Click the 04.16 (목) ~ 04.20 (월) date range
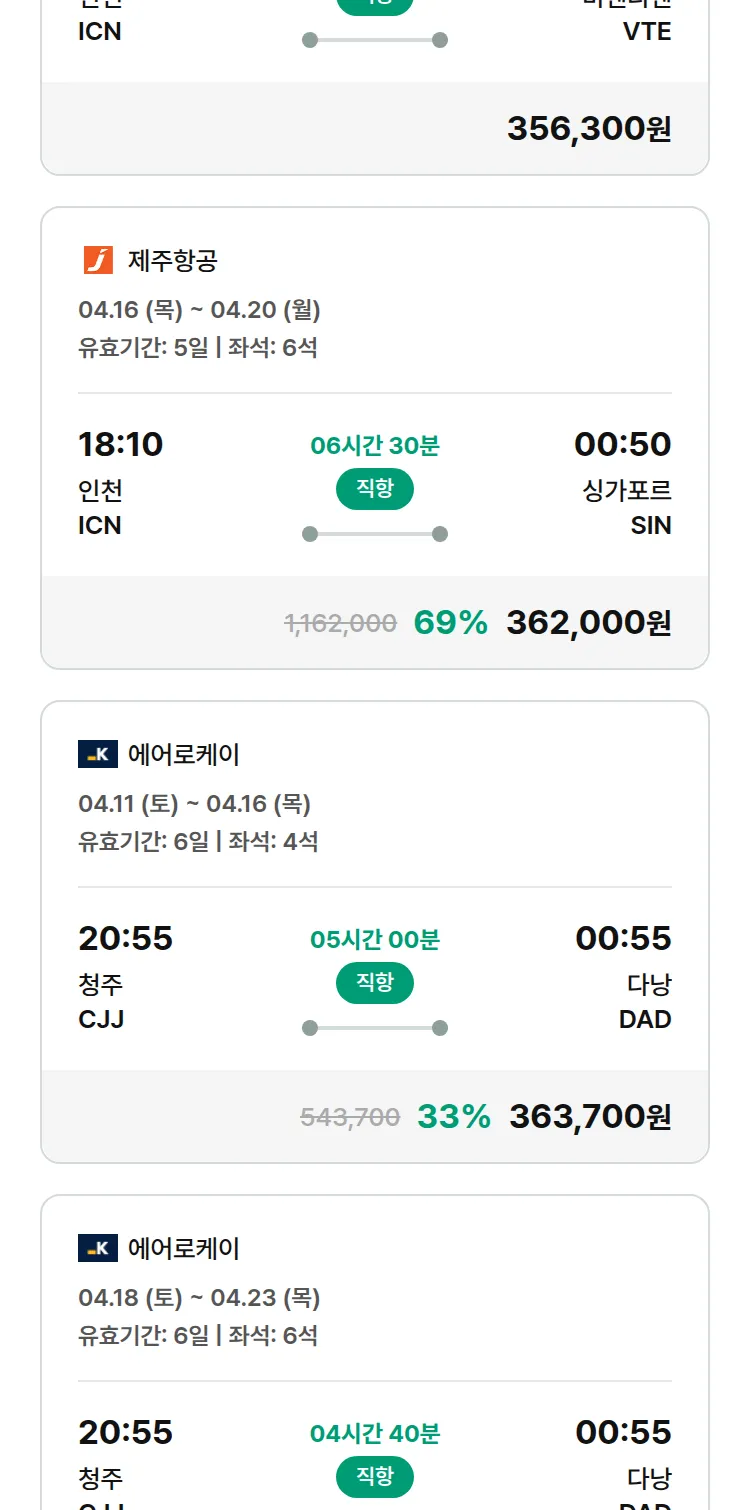The width and height of the screenshot is (750, 1510). (x=199, y=310)
